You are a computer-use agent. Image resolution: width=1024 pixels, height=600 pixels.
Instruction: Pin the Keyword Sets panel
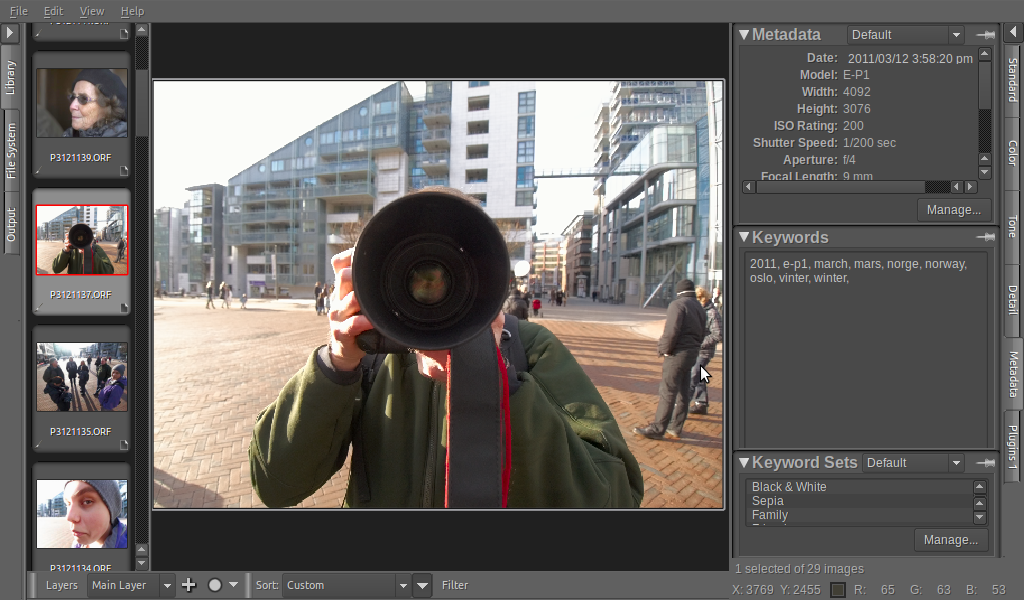click(x=985, y=463)
